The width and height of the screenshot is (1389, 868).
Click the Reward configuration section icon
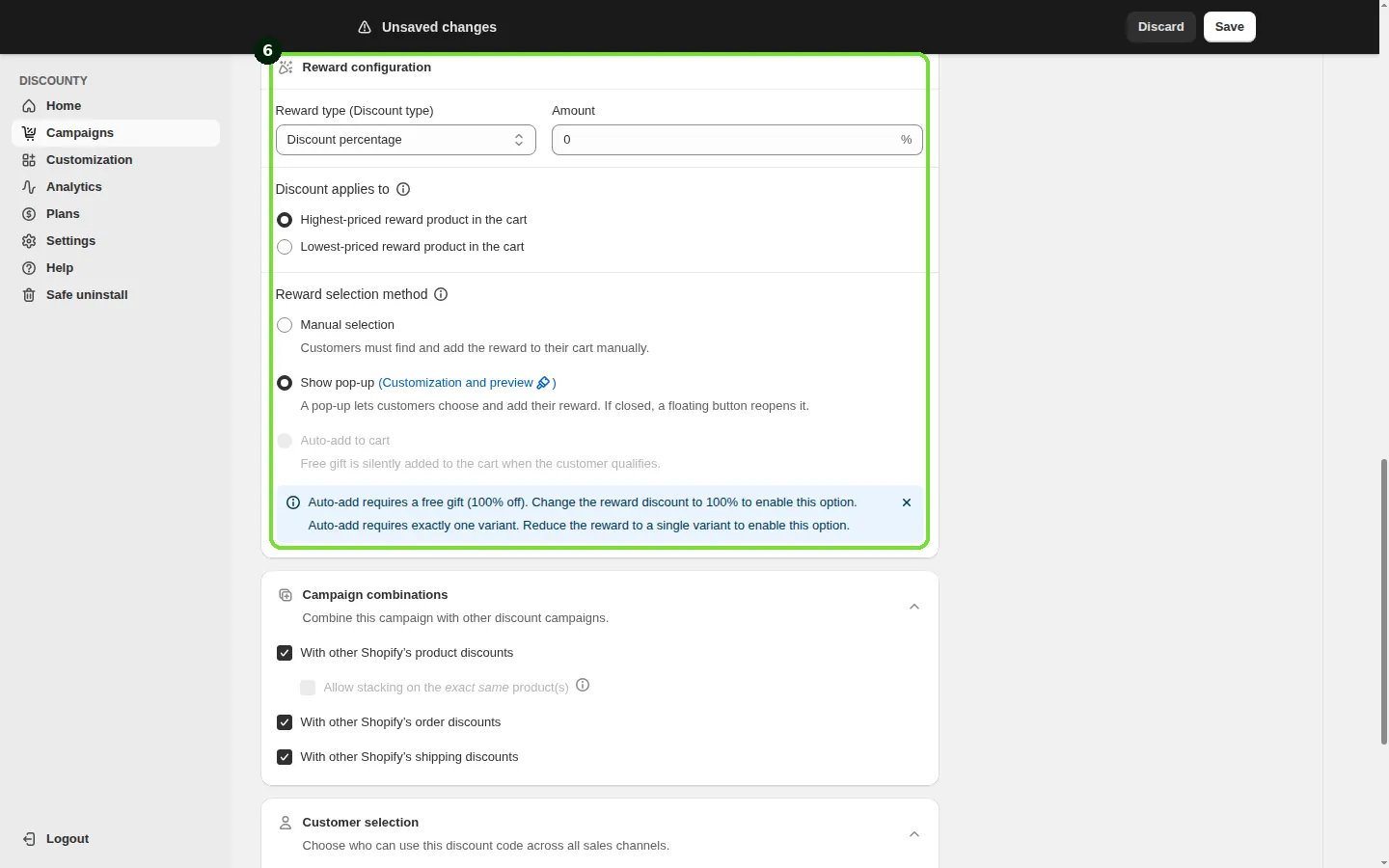(x=286, y=68)
